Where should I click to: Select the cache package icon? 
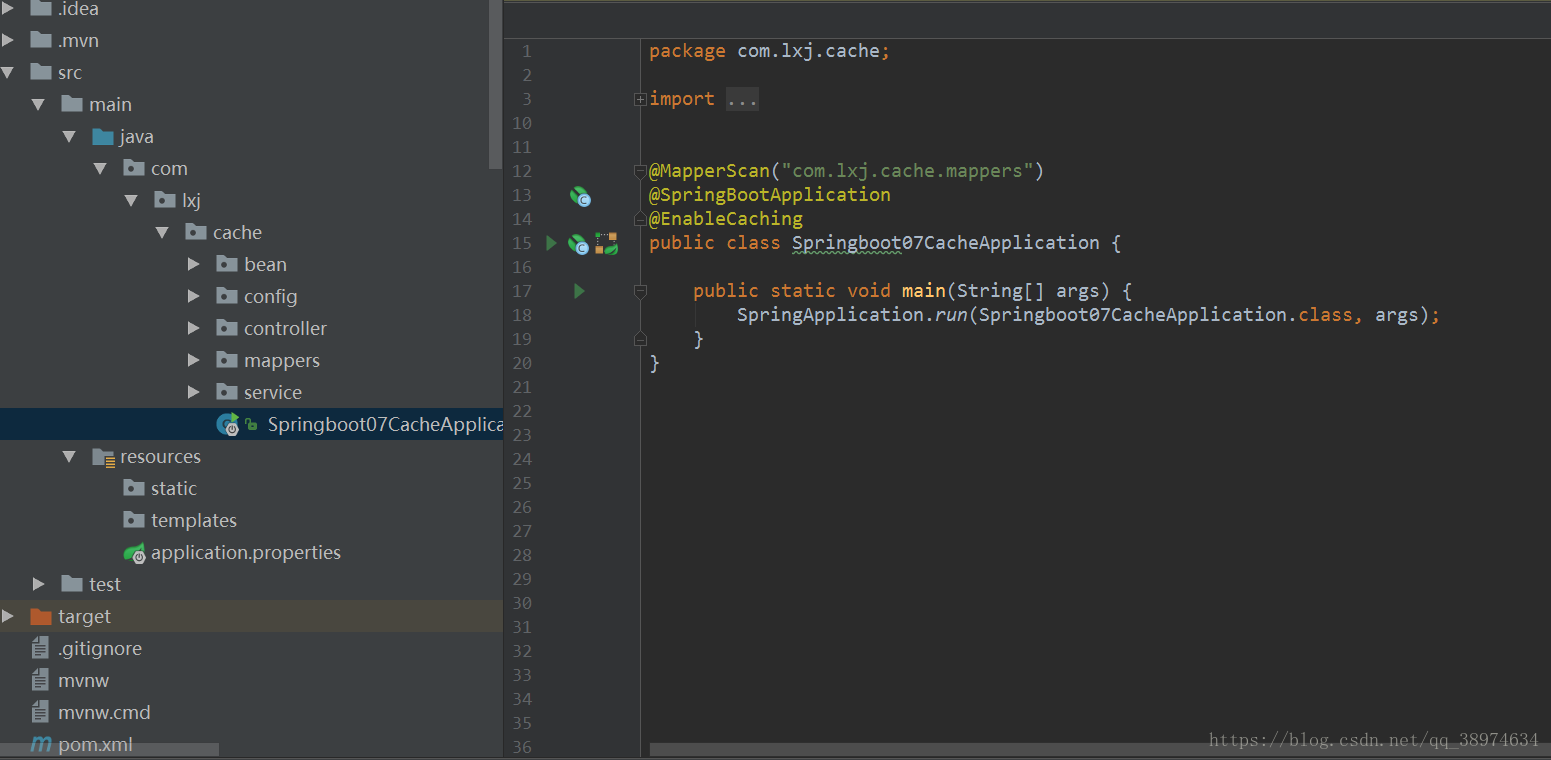[196, 232]
